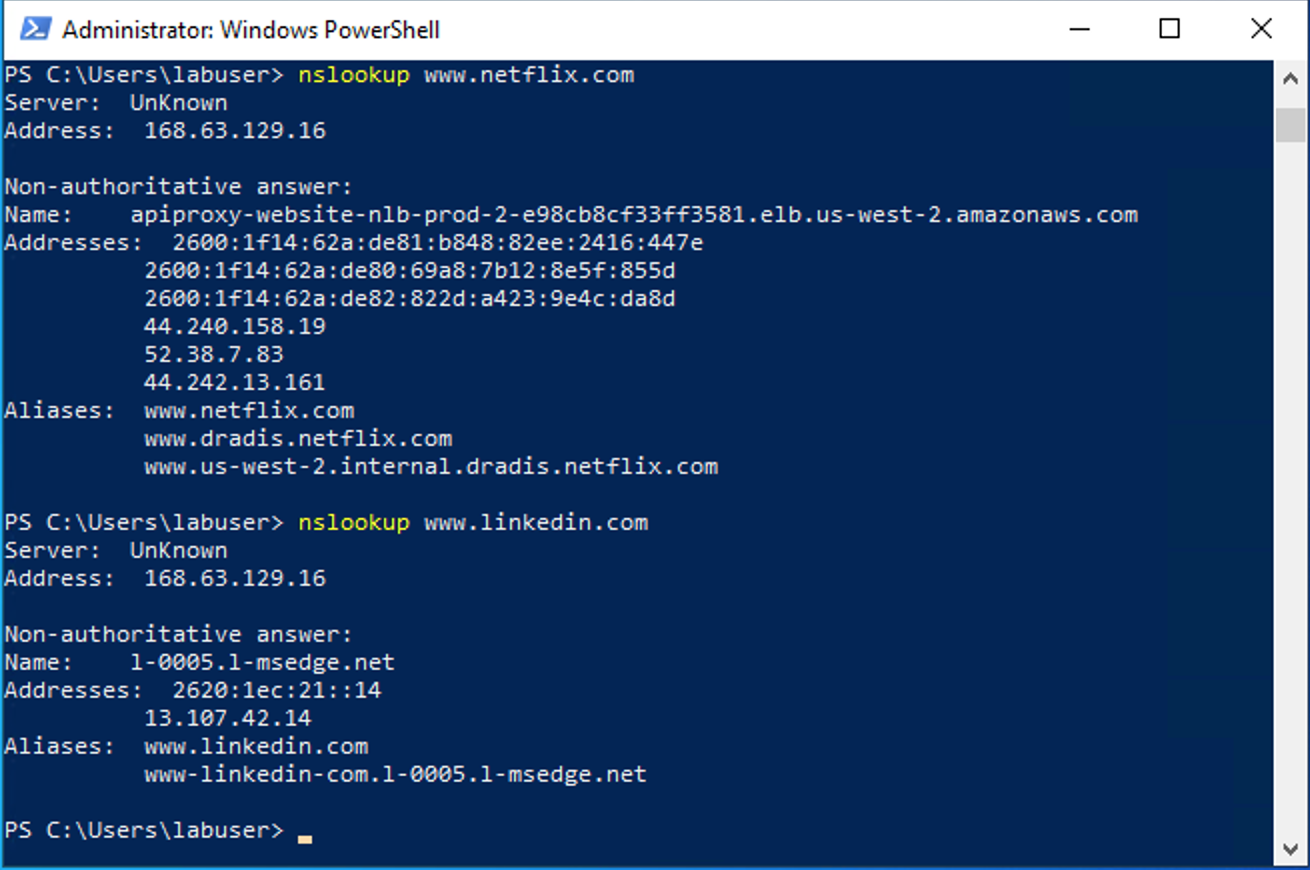The width and height of the screenshot is (1310, 870).
Task: Click the Administrator: Windows PowerShell title
Action: (250, 29)
